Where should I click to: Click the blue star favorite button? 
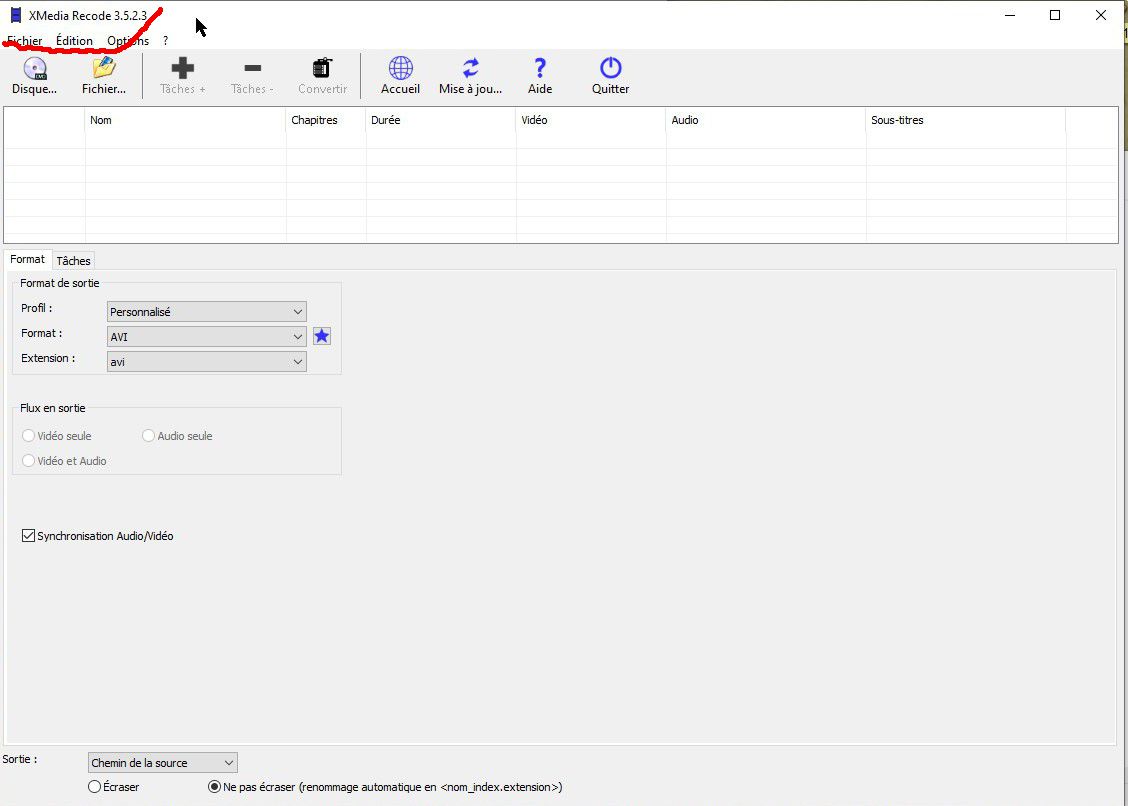tap(322, 336)
